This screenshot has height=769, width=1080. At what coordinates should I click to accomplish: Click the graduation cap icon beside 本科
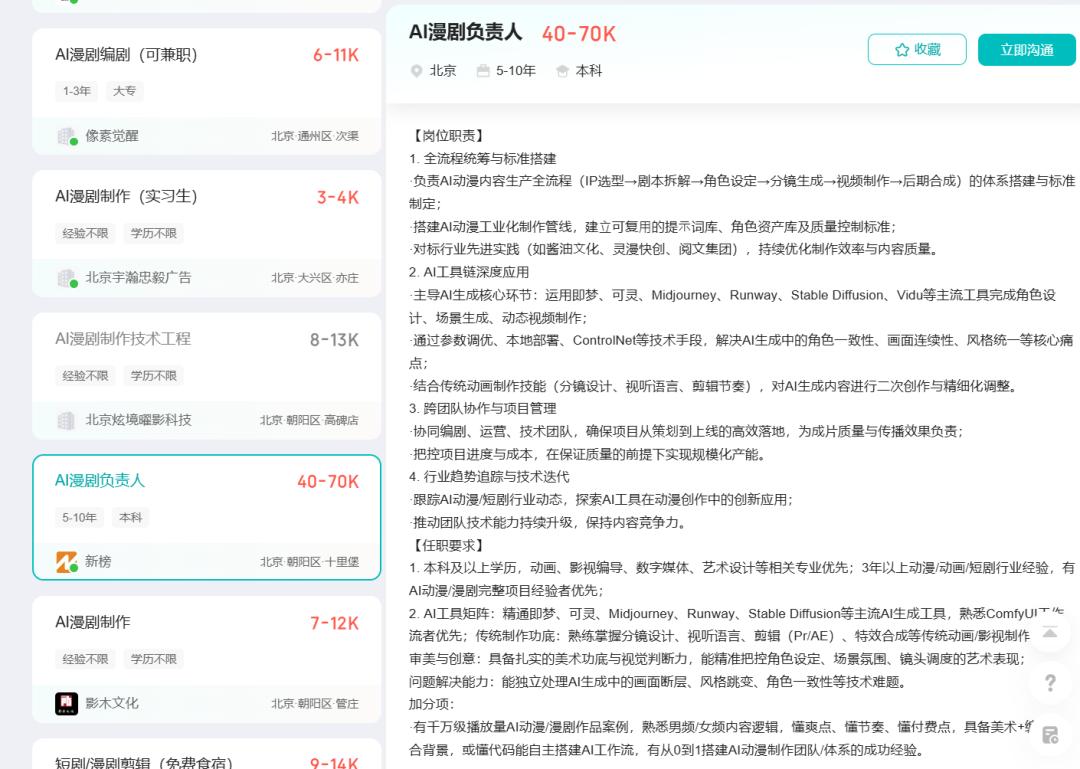pyautogui.click(x=561, y=71)
